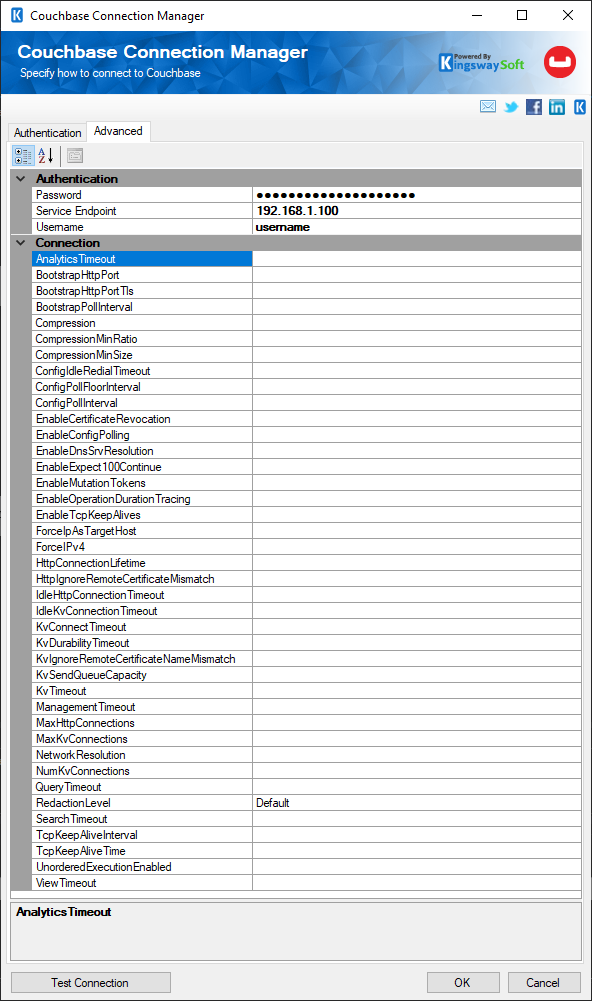Click the app icon in title bar

pyautogui.click(x=17, y=15)
